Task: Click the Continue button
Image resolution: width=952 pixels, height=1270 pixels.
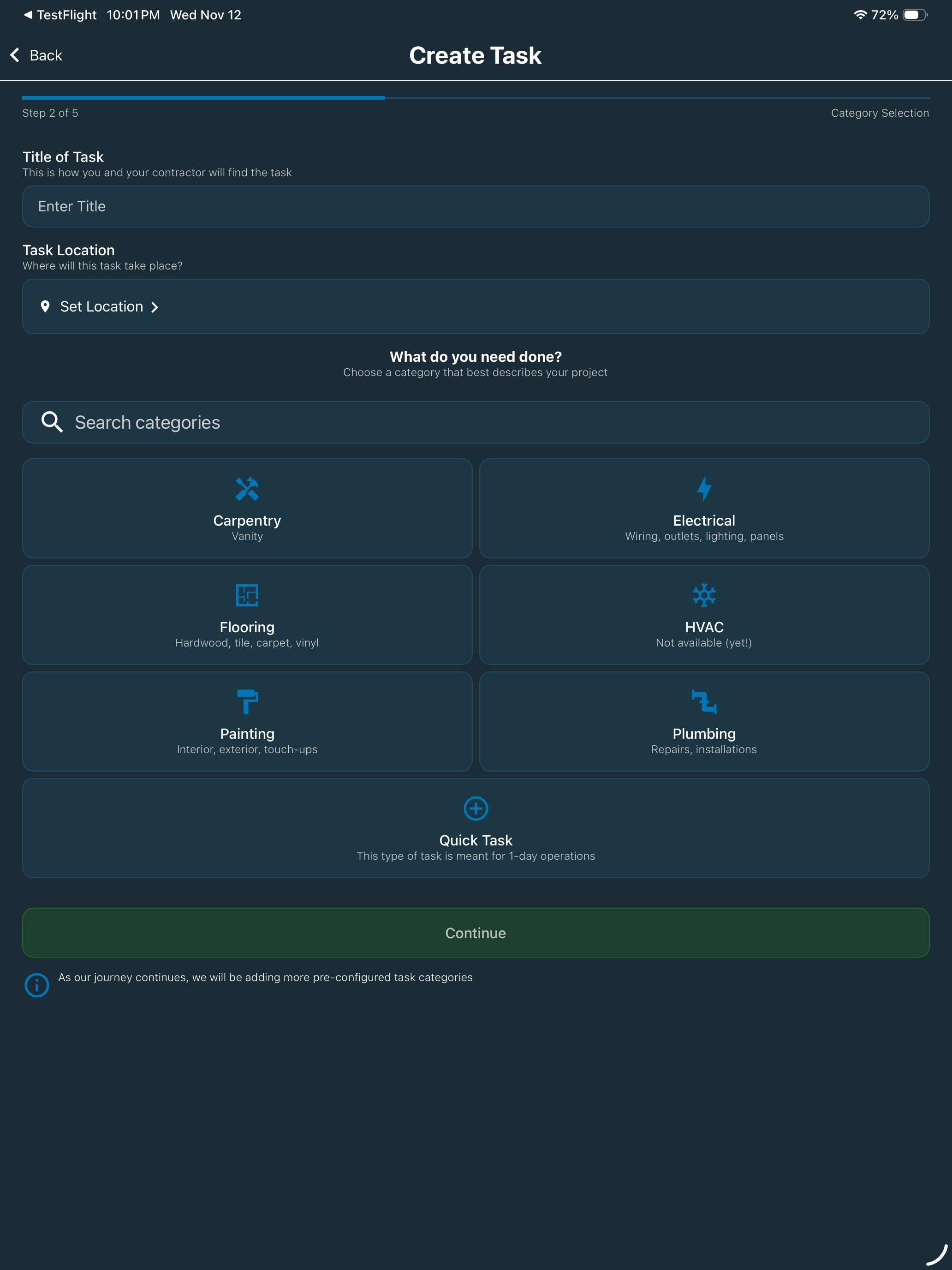Action: coord(476,932)
